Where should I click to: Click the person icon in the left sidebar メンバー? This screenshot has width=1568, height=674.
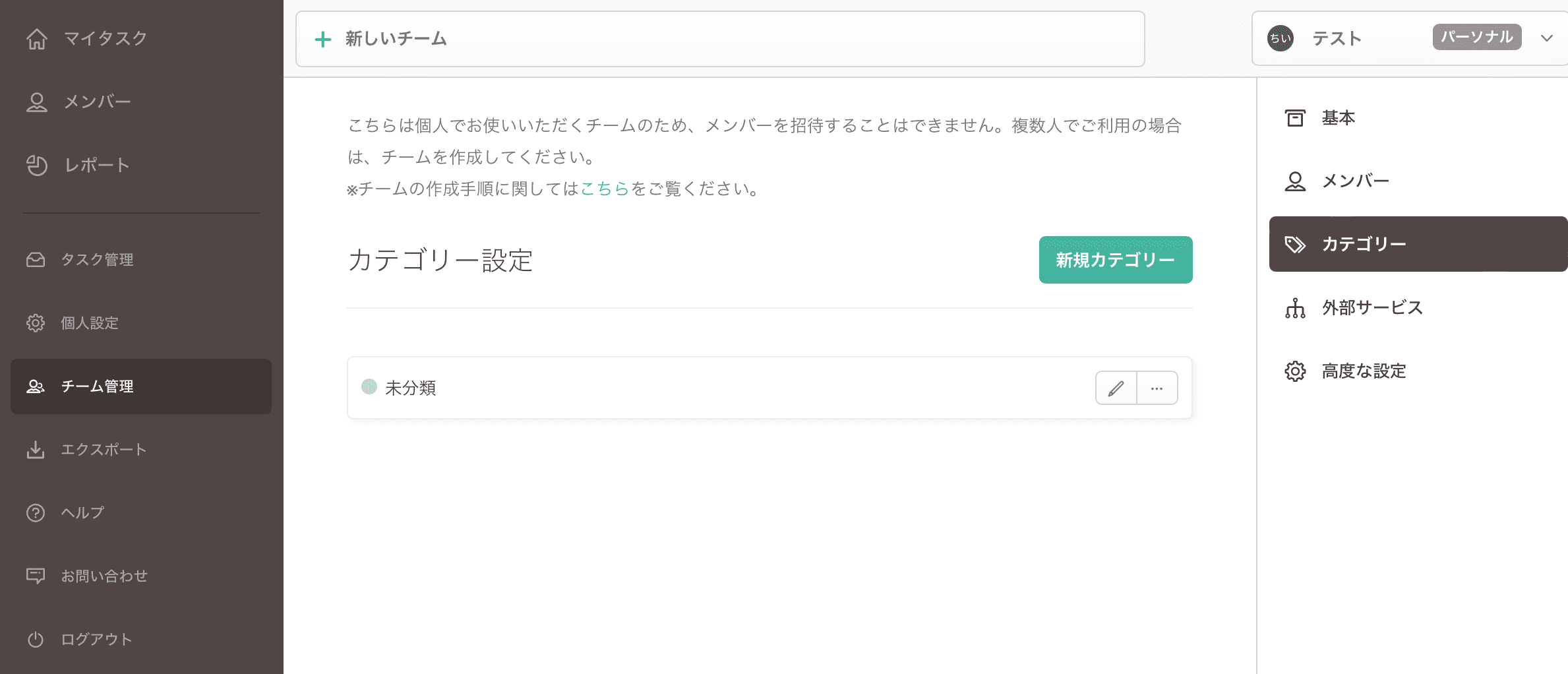click(x=37, y=102)
